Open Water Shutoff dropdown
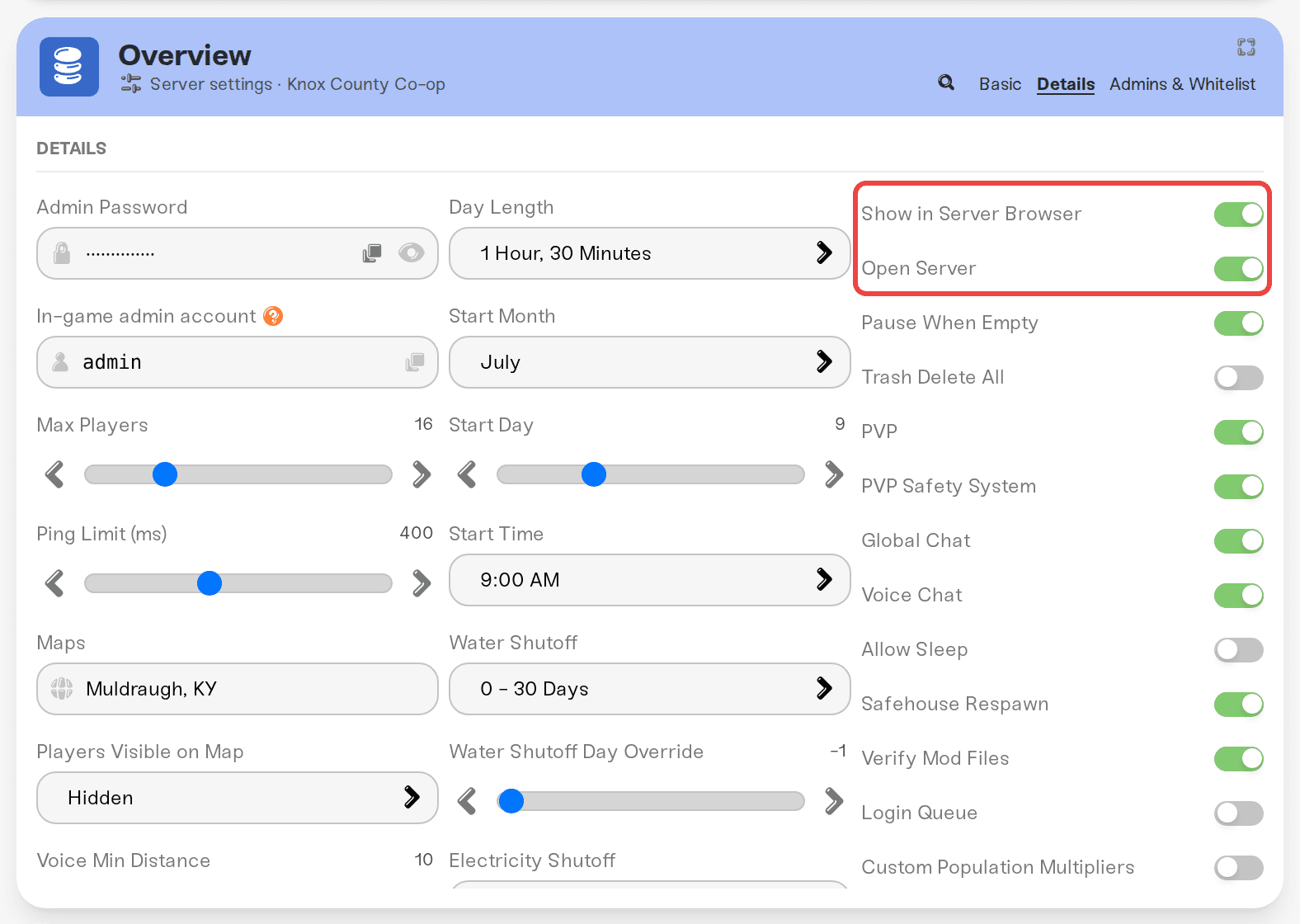The image size is (1300, 924). (650, 689)
